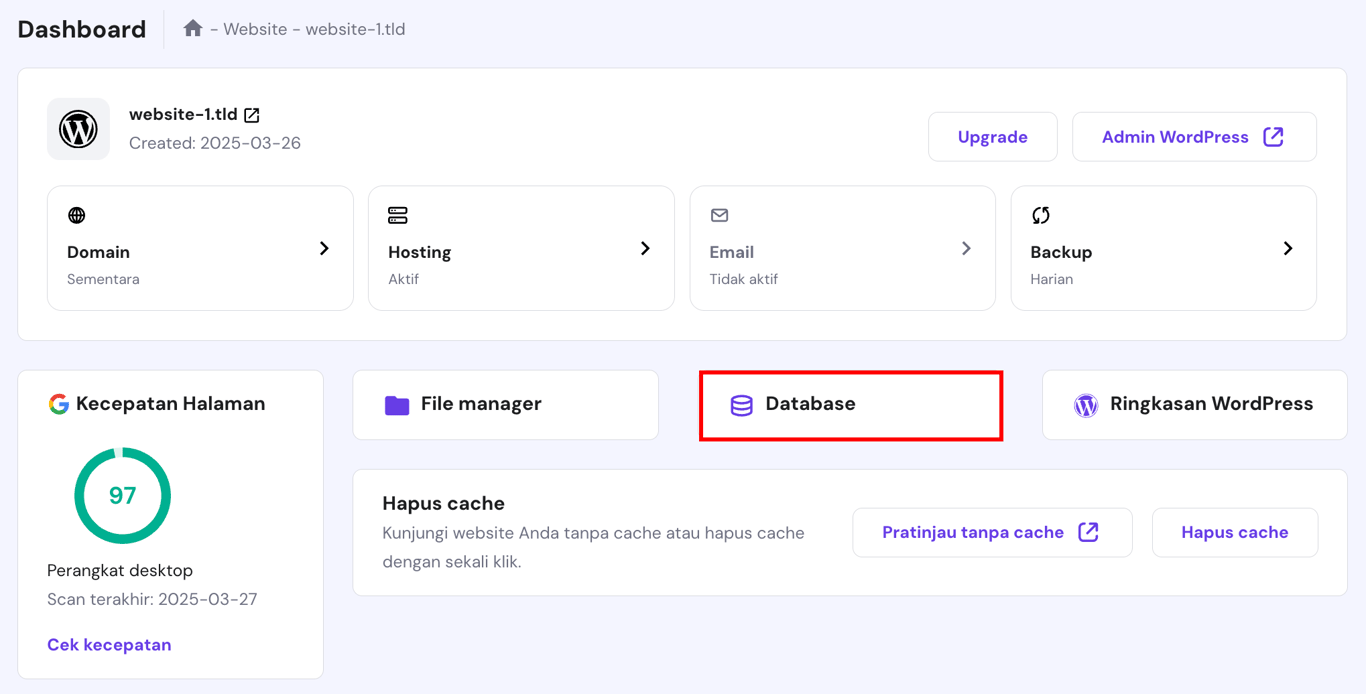Click the envelope icon on Email card
Screen dimensions: 1366x694
tap(719, 215)
